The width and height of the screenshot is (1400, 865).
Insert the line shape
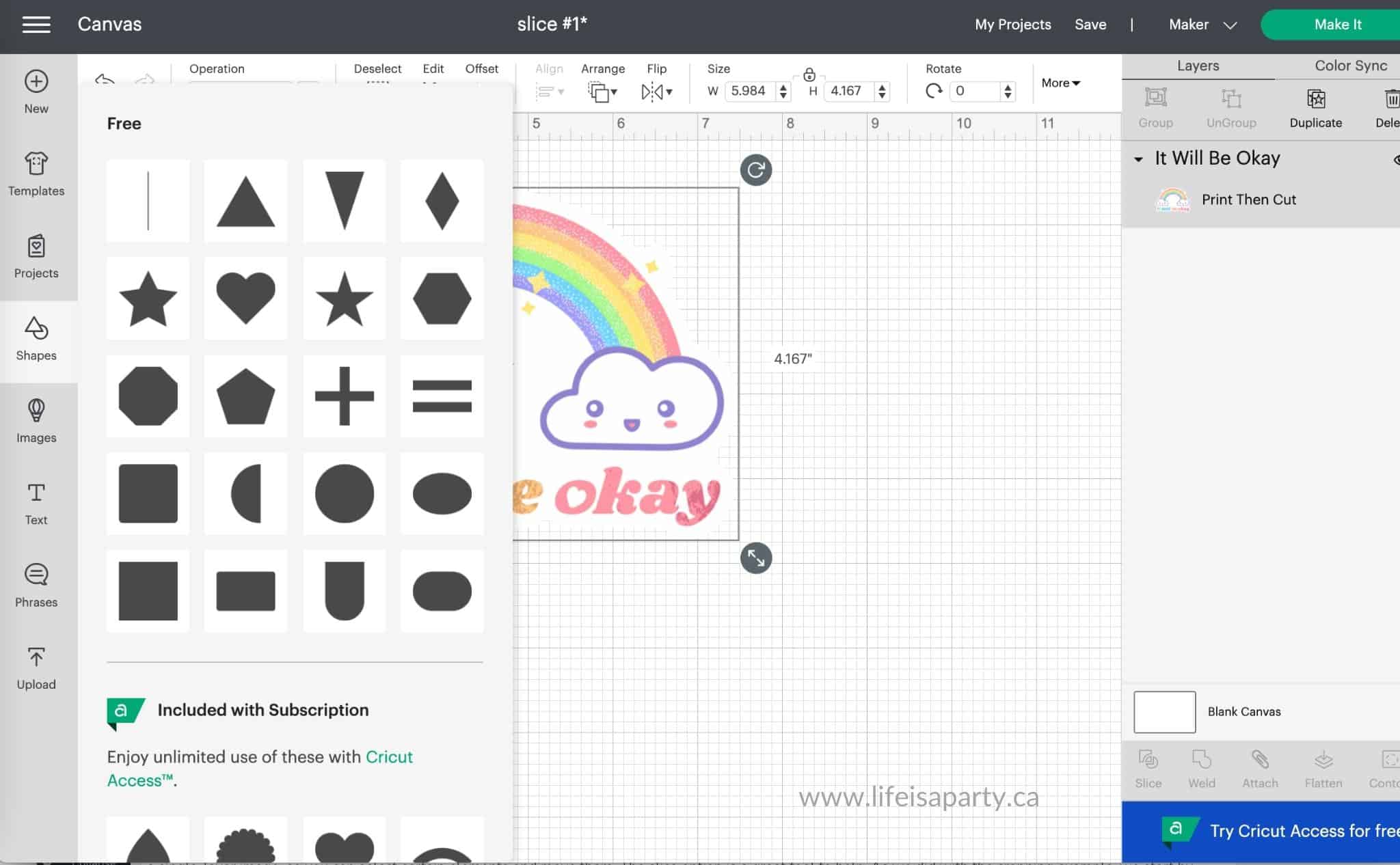pos(148,201)
